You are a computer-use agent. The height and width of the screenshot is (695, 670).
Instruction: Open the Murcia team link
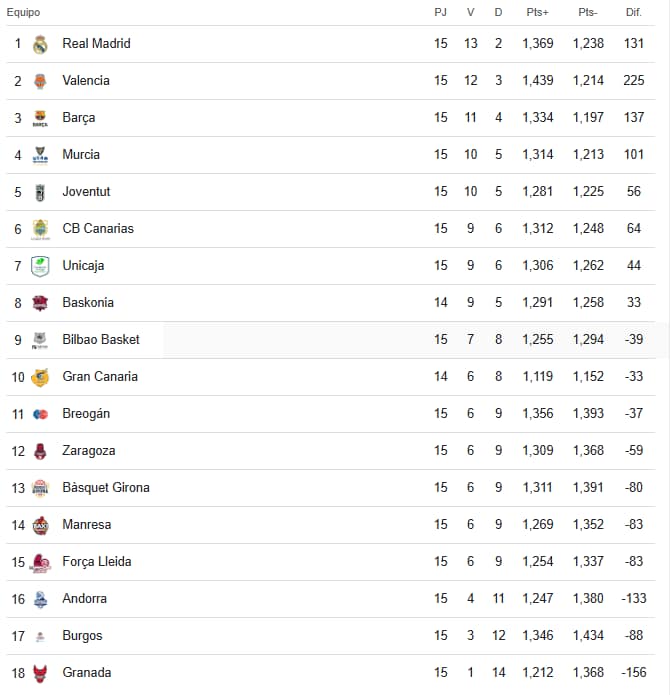tap(81, 155)
